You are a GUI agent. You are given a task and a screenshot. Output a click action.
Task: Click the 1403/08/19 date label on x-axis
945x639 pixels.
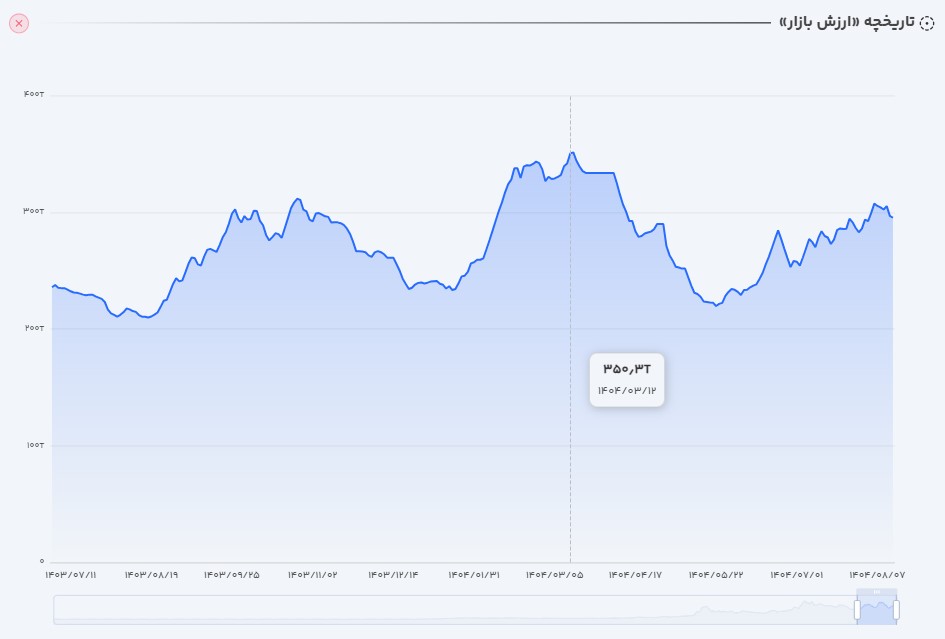pyautogui.click(x=151, y=575)
